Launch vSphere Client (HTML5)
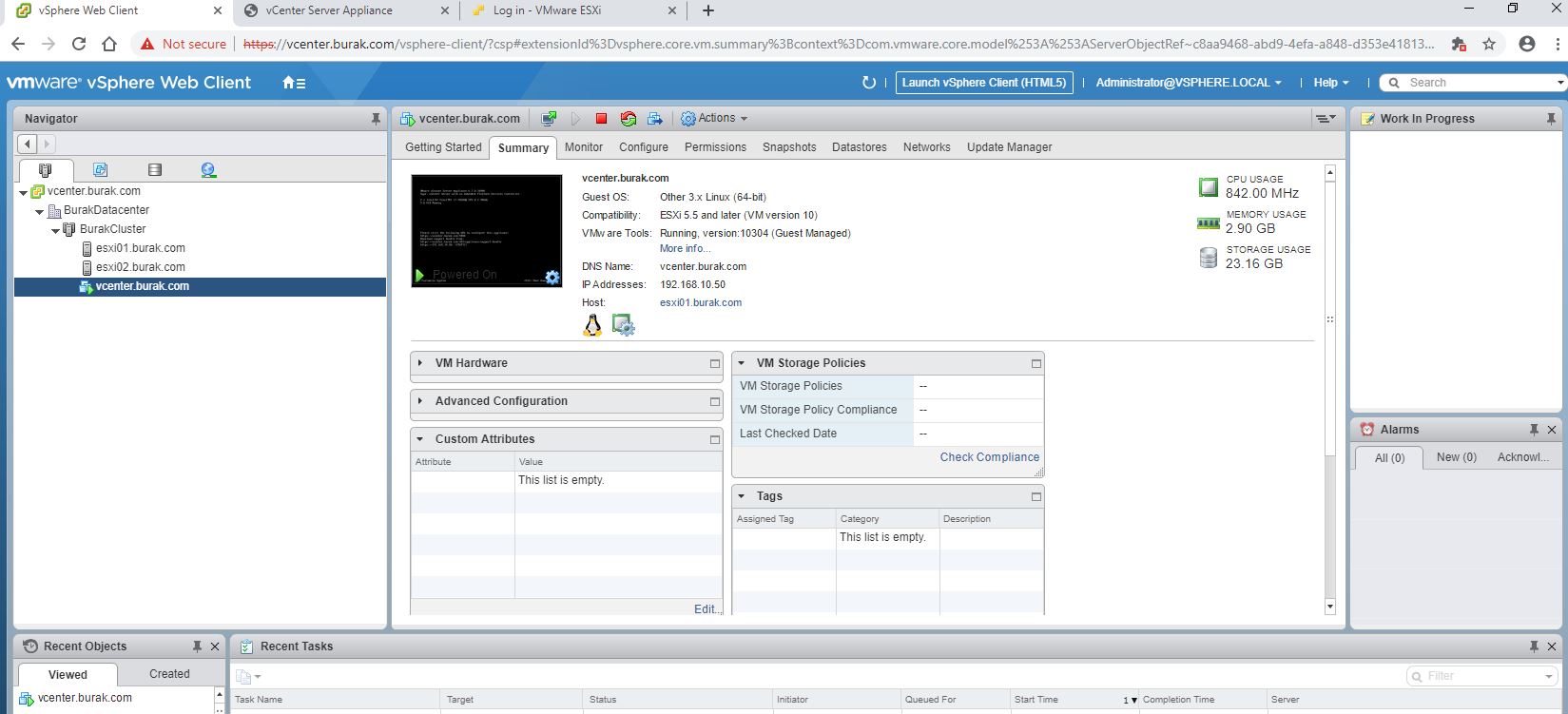This screenshot has height=714, width=1568. (x=984, y=83)
